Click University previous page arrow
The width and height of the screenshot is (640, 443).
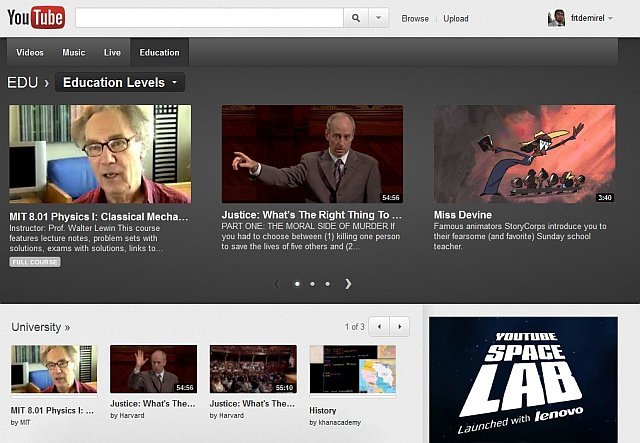pos(379,326)
